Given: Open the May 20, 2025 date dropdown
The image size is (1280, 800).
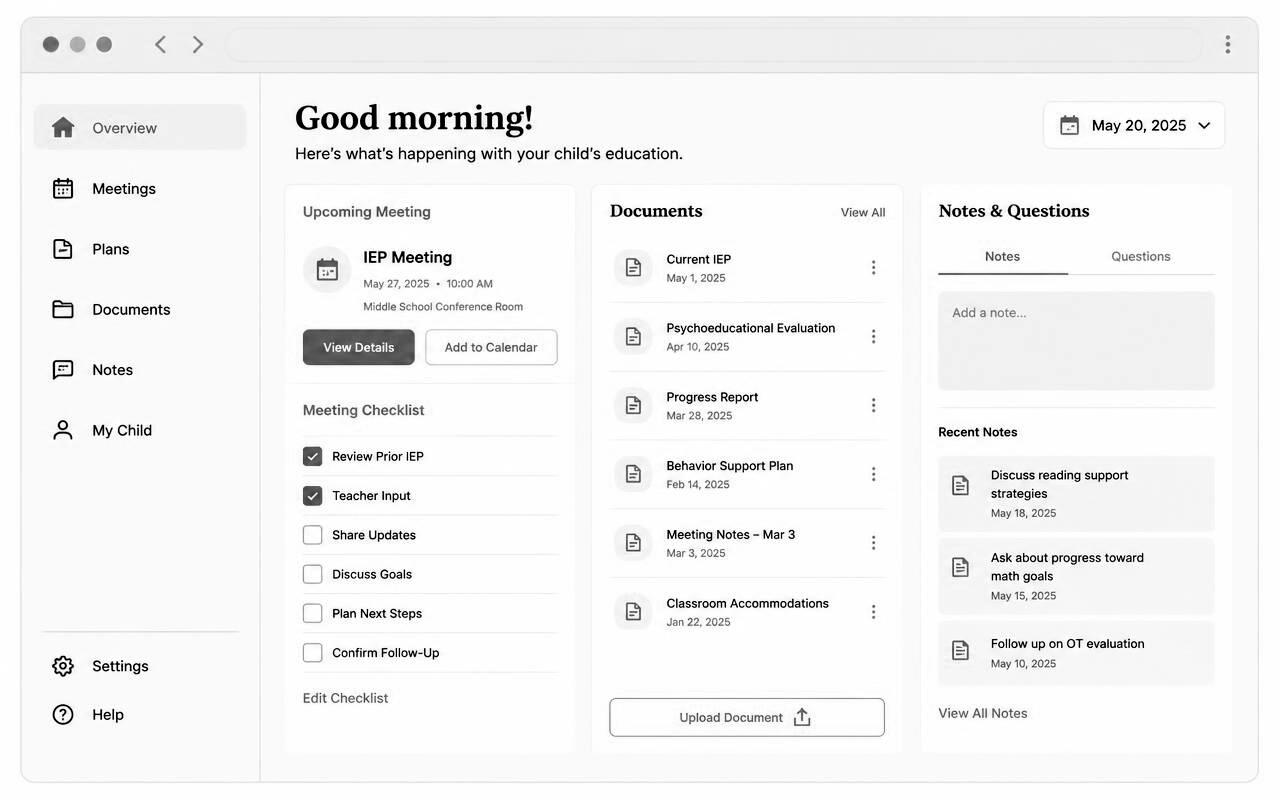Looking at the screenshot, I should (1134, 125).
